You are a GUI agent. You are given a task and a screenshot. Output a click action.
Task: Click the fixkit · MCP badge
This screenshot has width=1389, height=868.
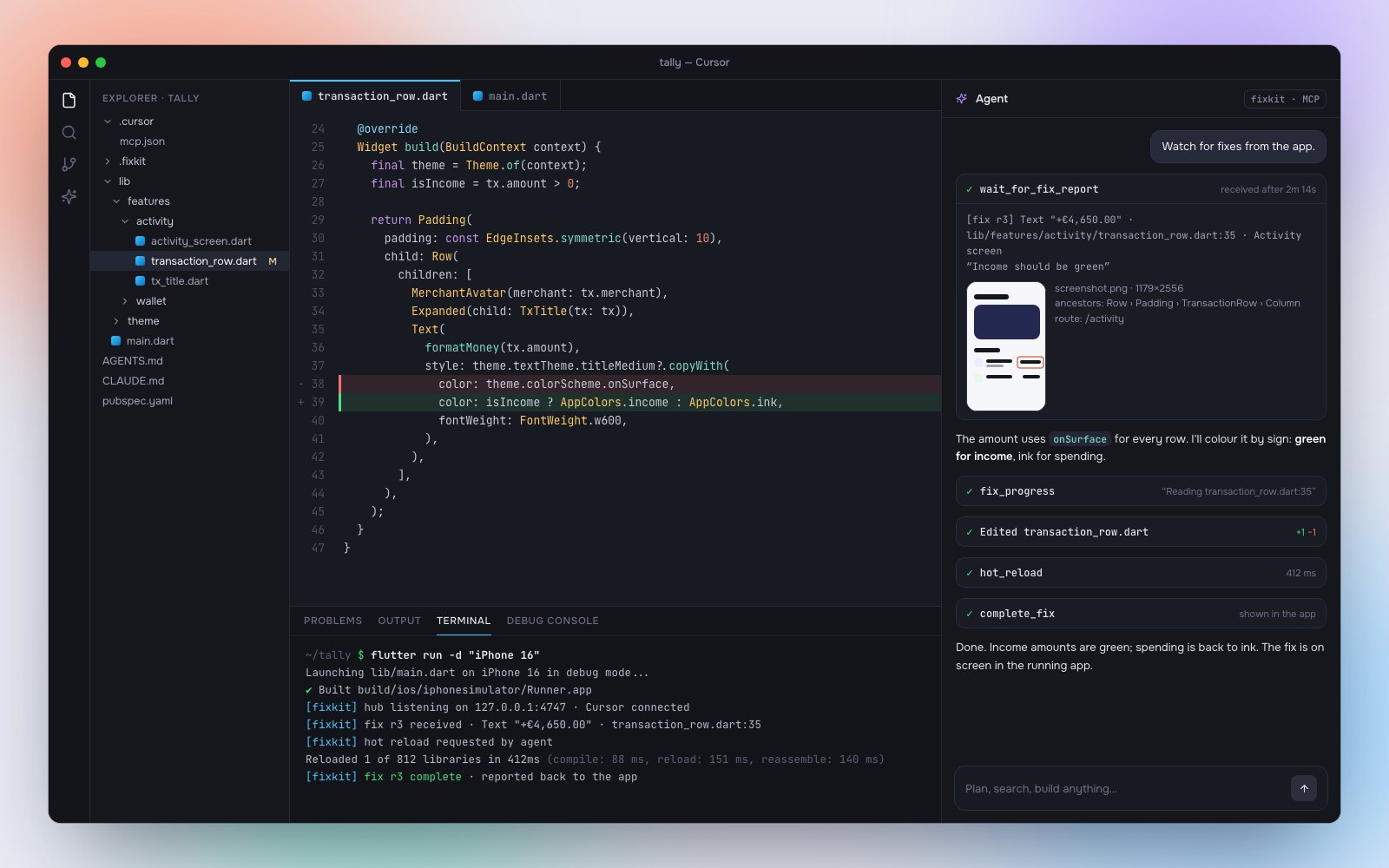[1285, 99]
